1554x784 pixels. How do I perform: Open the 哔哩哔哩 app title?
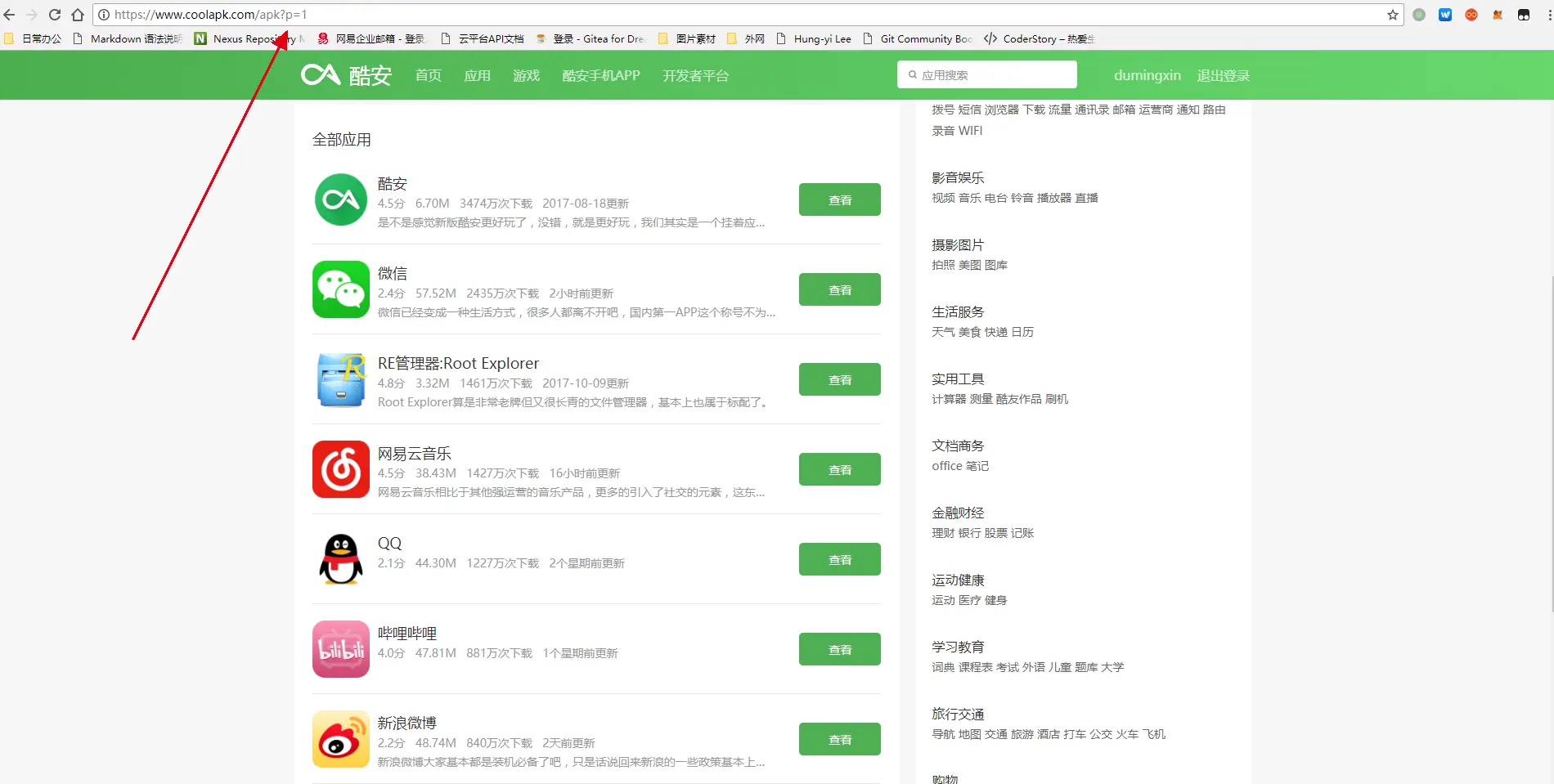click(406, 633)
